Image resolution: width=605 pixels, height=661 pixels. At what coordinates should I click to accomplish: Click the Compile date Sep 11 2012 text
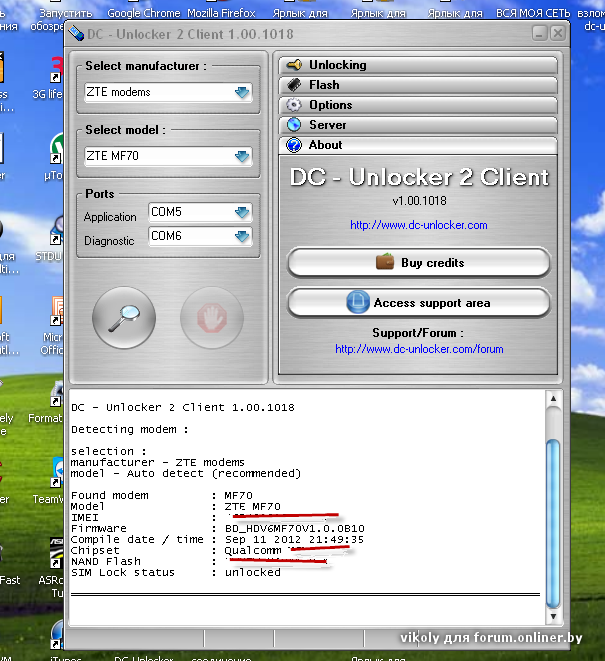pos(294,540)
